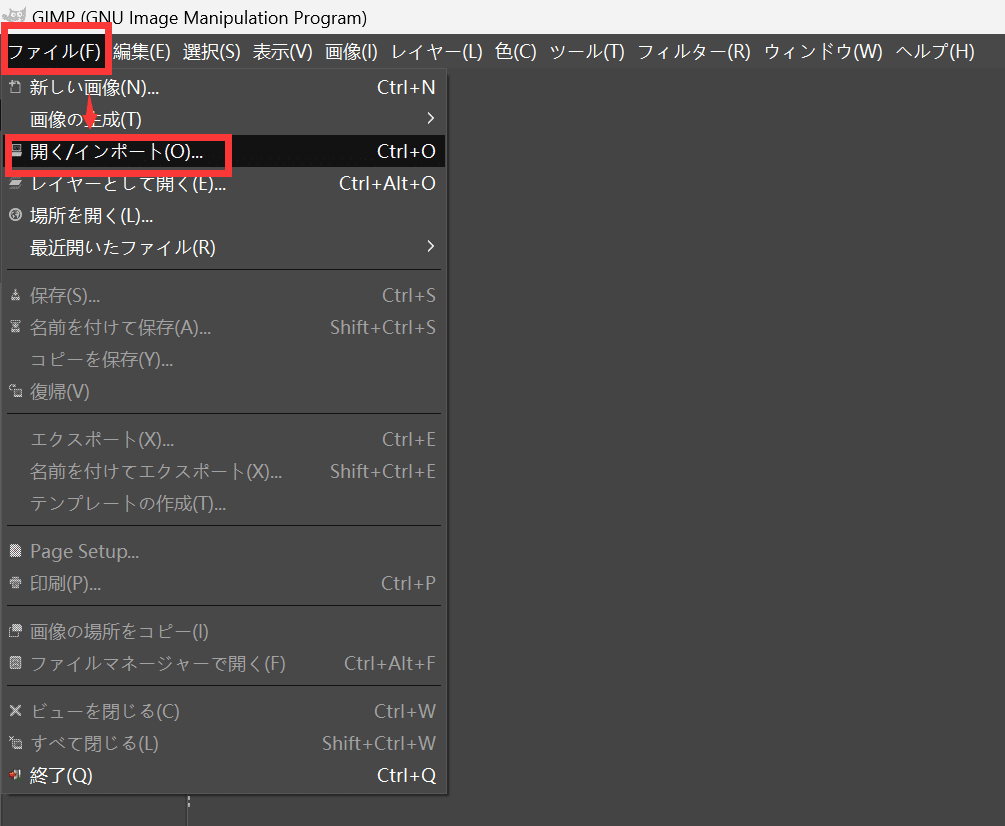Open the ヘルプ(H) menu
Viewport: 1005px width, 826px height.
(935, 51)
